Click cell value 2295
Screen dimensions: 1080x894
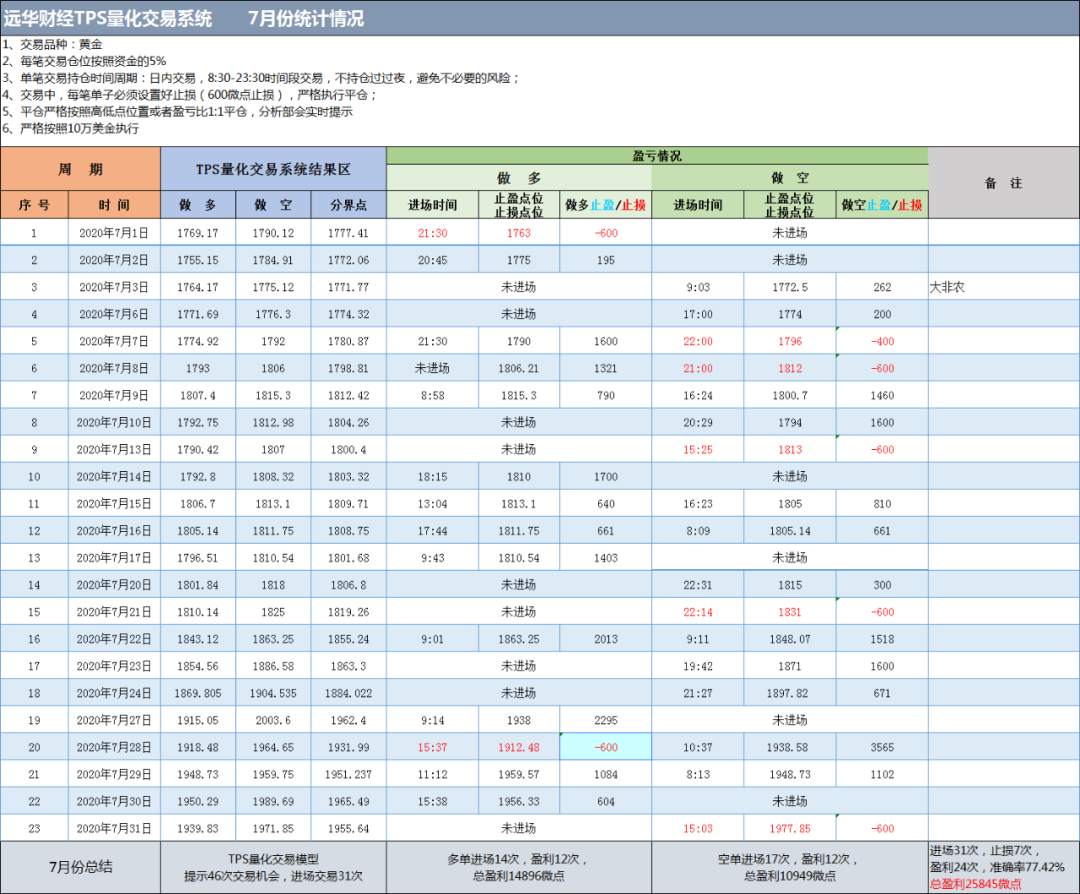(605, 720)
